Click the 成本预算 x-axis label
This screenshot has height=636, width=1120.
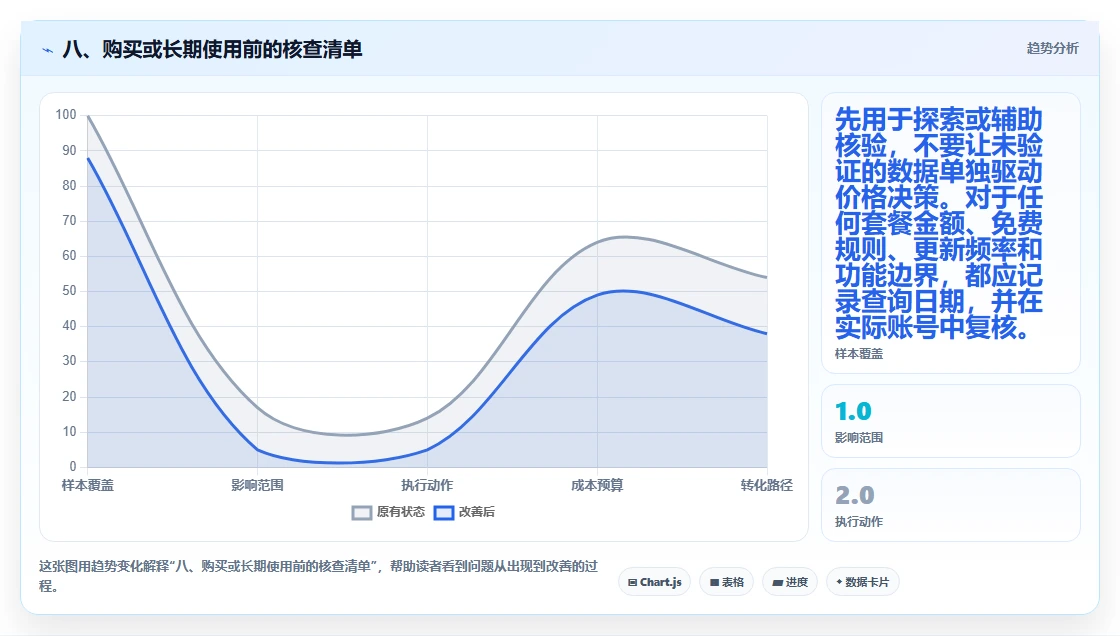pos(597,485)
